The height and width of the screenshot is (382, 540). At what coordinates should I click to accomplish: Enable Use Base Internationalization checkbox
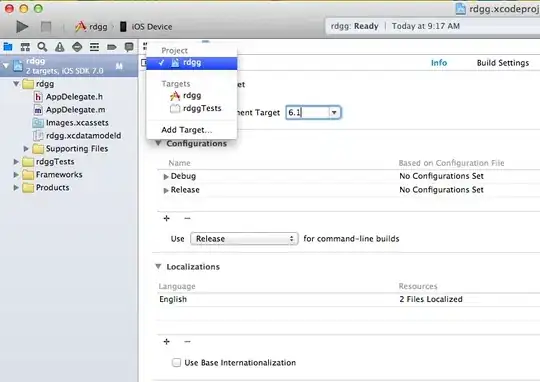click(x=176, y=362)
